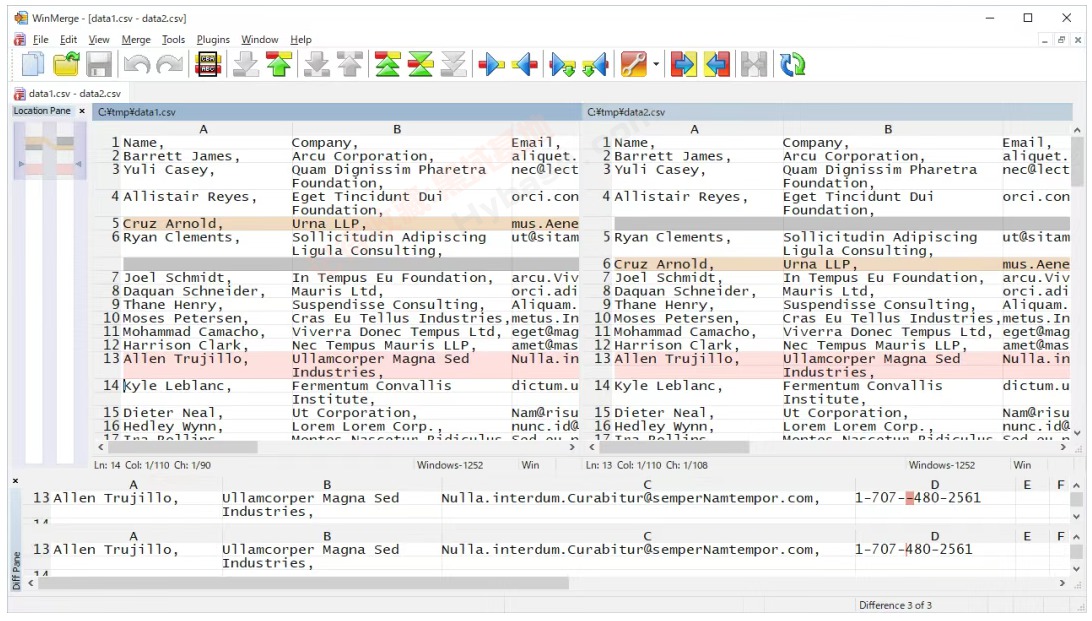Click column B header in left pane

(397, 129)
